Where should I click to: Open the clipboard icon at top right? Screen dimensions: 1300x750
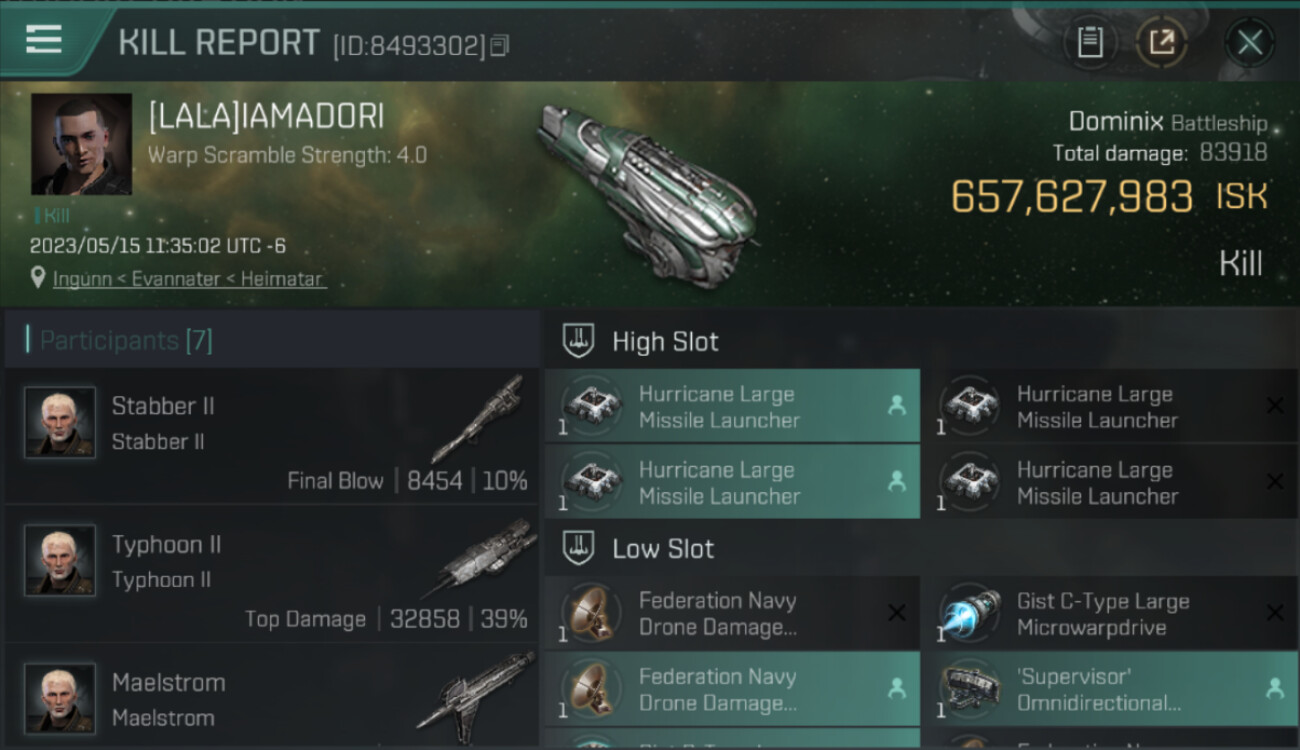click(x=1090, y=42)
